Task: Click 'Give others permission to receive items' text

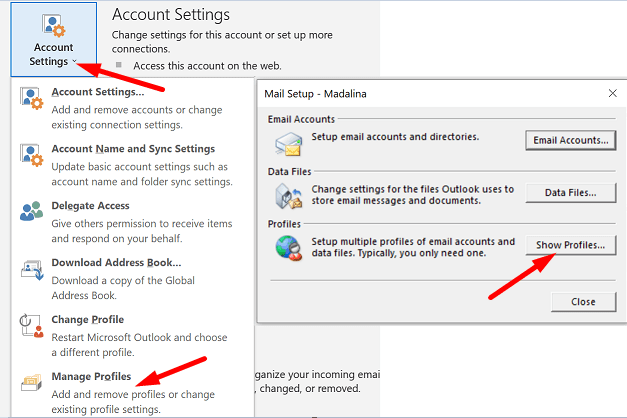Action: (142, 223)
